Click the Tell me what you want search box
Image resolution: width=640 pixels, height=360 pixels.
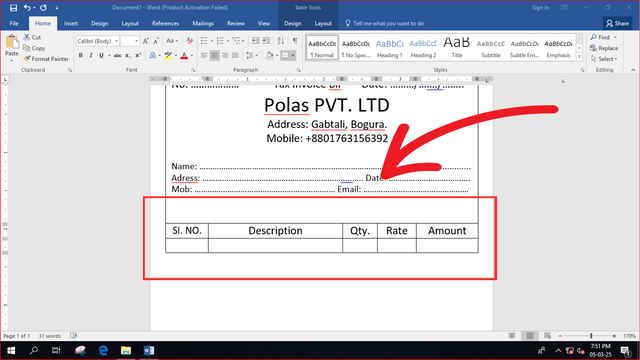pos(384,23)
